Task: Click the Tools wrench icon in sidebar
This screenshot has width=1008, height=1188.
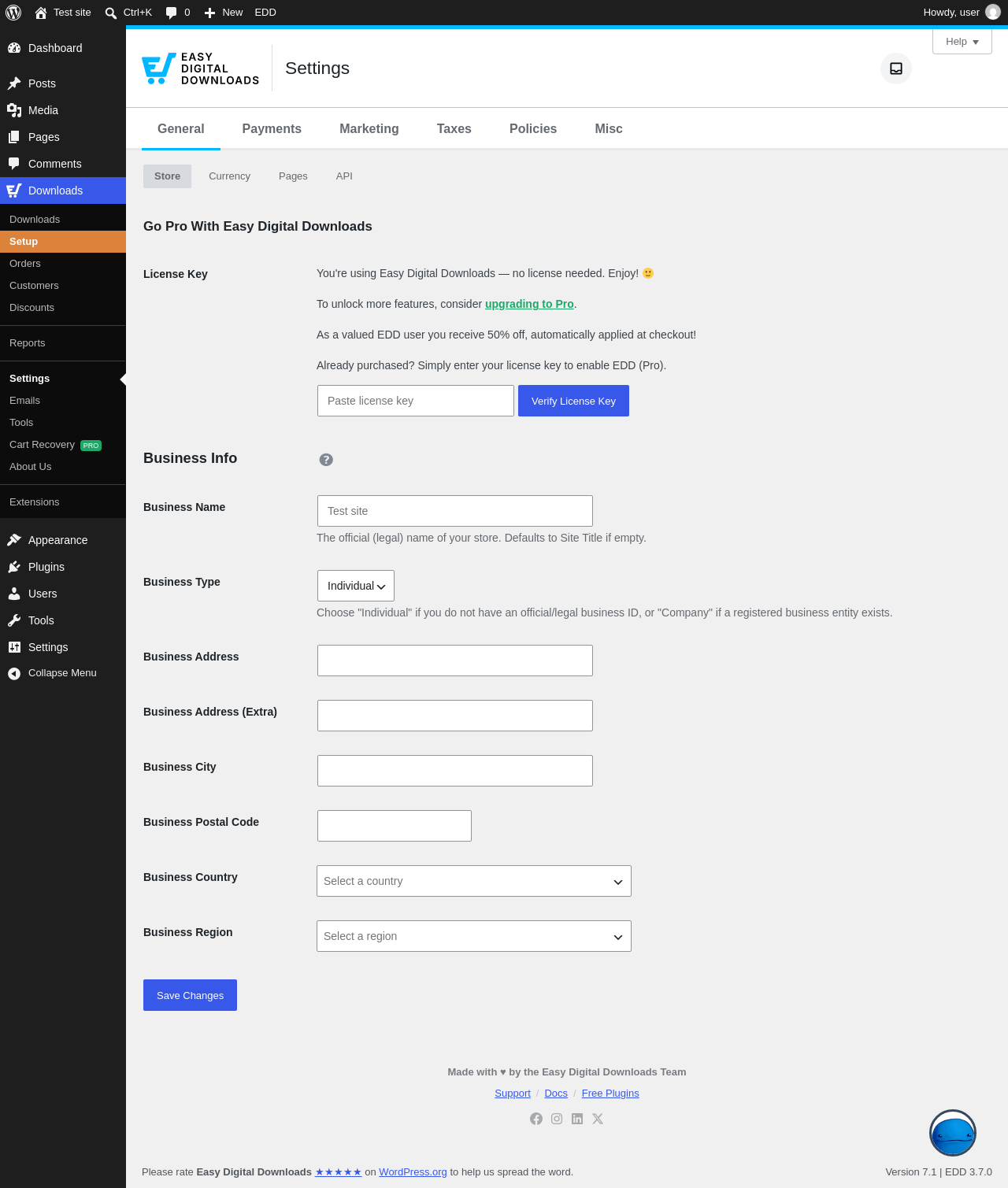Action: [x=14, y=620]
